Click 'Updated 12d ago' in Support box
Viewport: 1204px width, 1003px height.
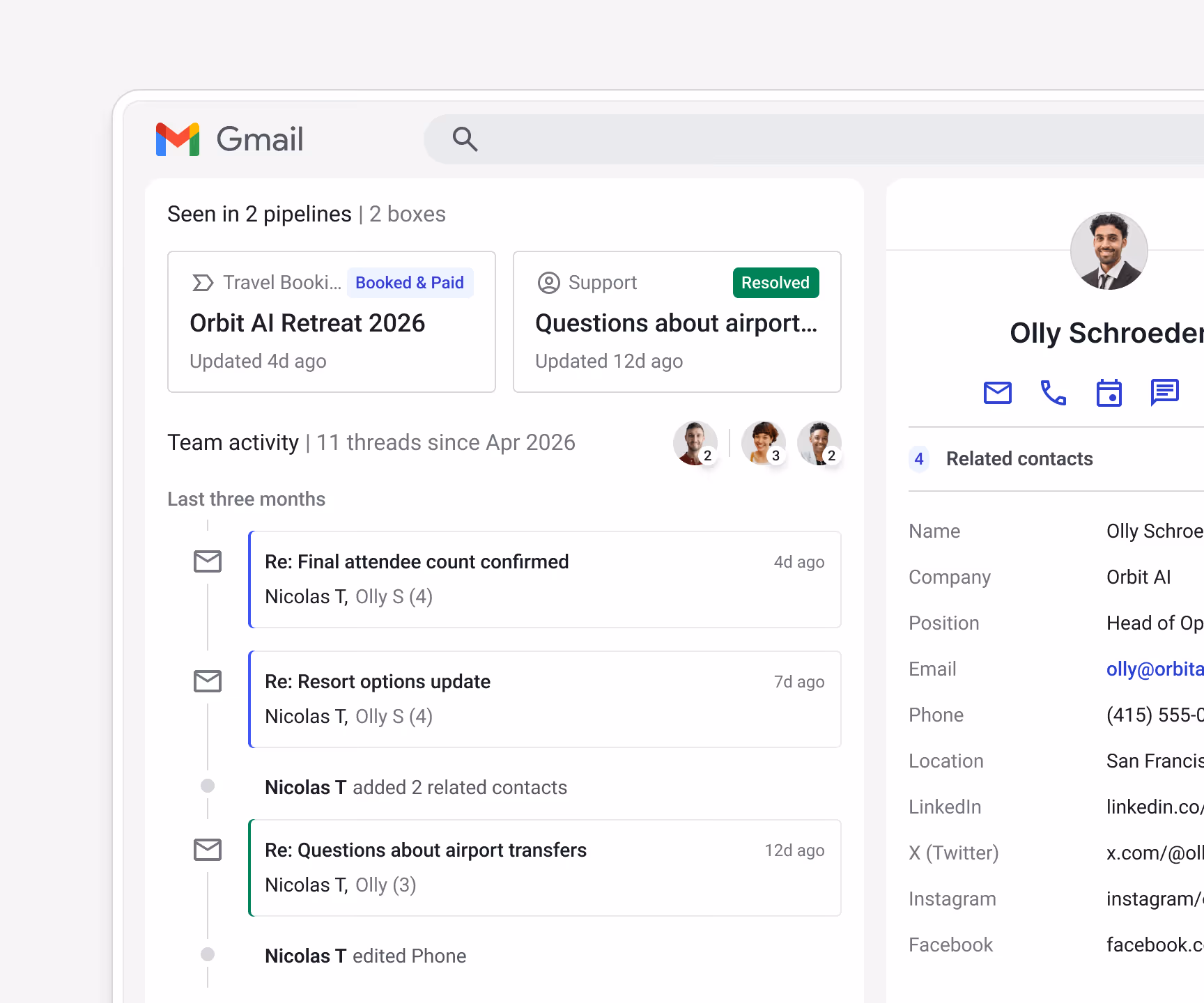[x=609, y=361]
